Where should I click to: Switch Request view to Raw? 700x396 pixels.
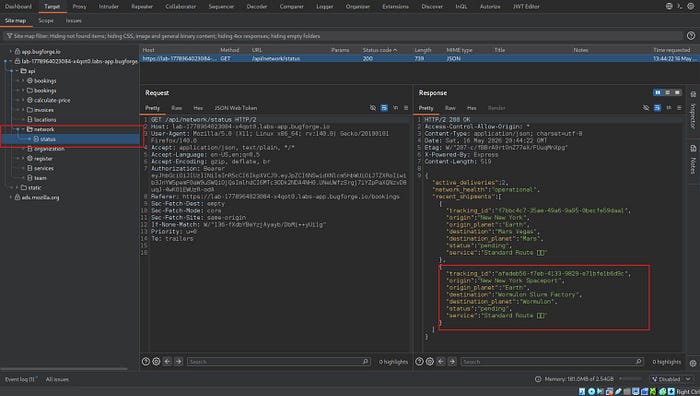pyautogui.click(x=176, y=108)
